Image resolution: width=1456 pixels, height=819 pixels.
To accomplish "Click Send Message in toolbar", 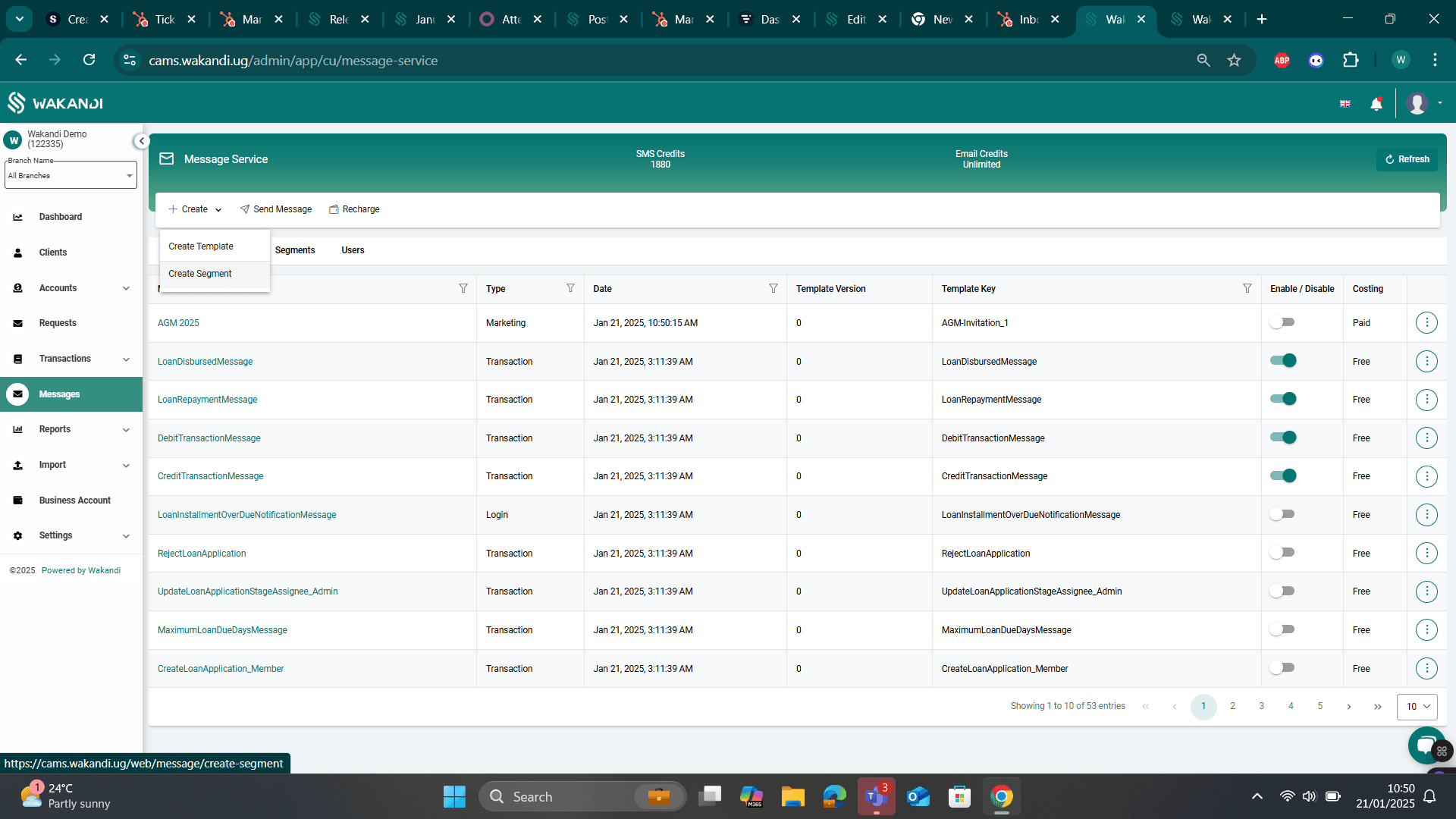I will 276,209.
